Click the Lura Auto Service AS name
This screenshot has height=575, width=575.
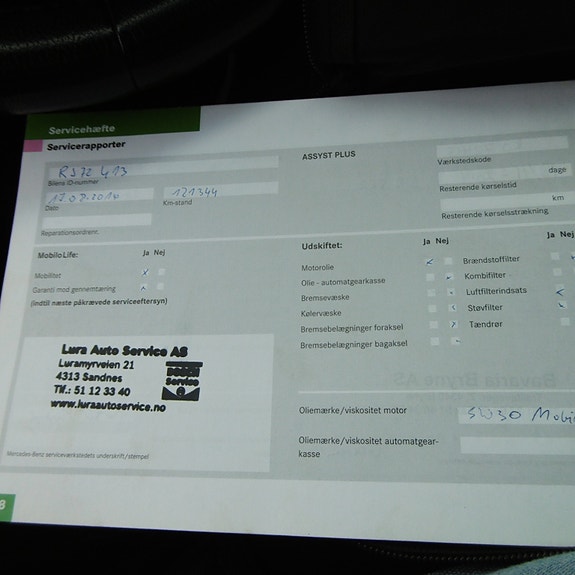tap(124, 351)
